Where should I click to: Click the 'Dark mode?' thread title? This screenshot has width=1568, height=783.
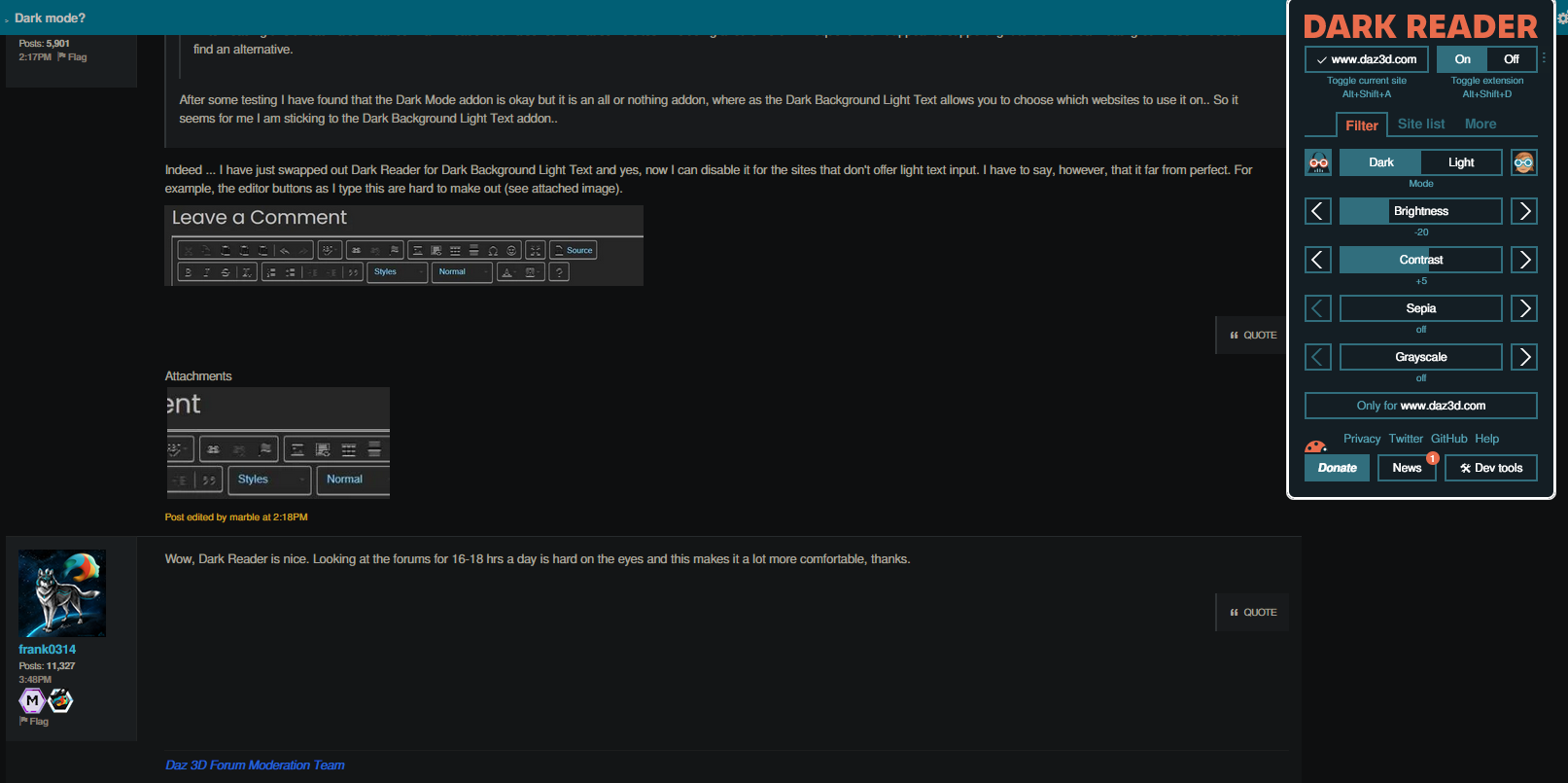(50, 18)
